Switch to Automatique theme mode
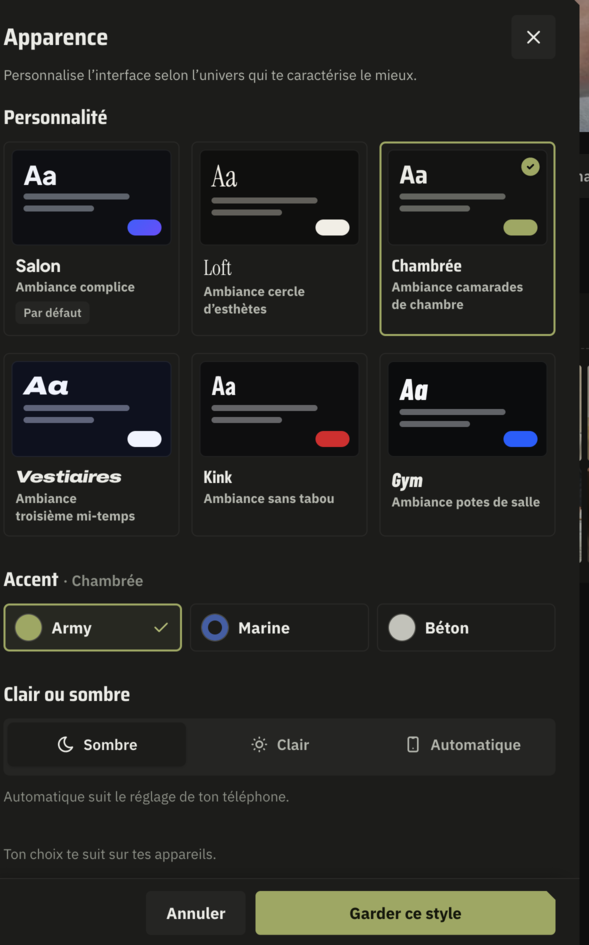 [x=463, y=745]
